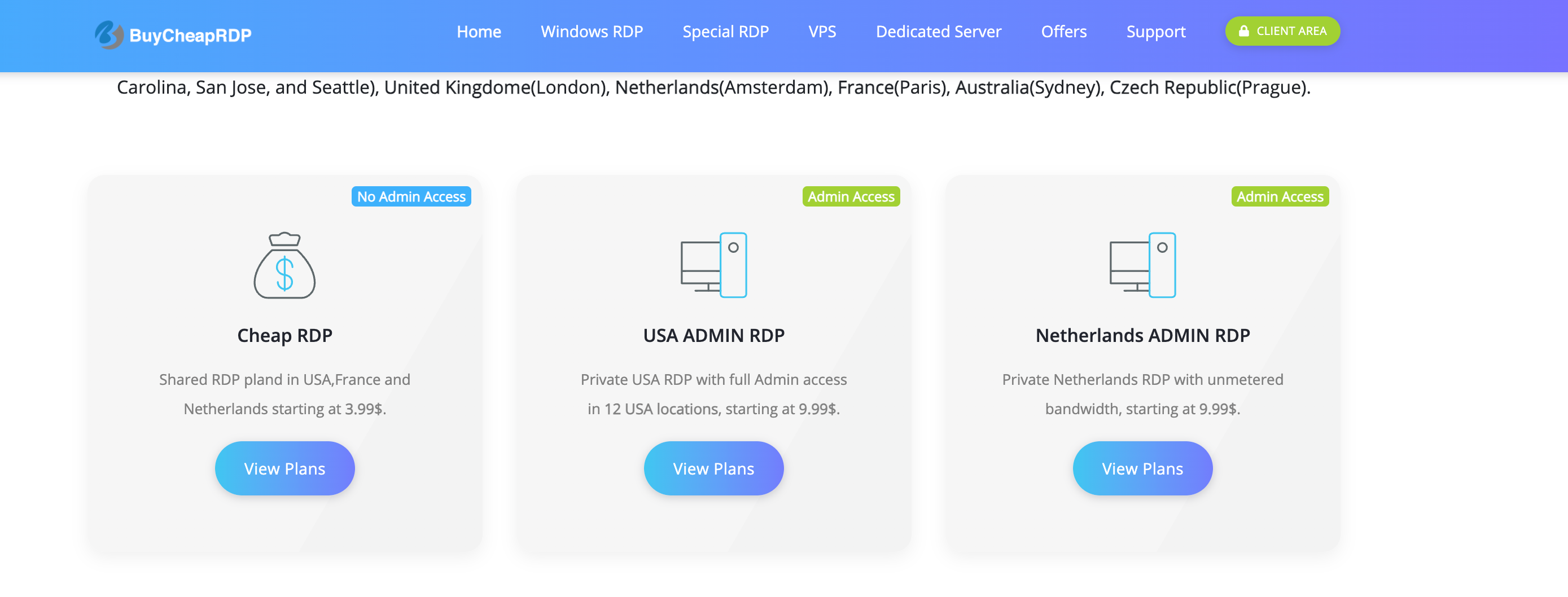Click the money bag icon
1568x597 pixels.
click(x=284, y=265)
